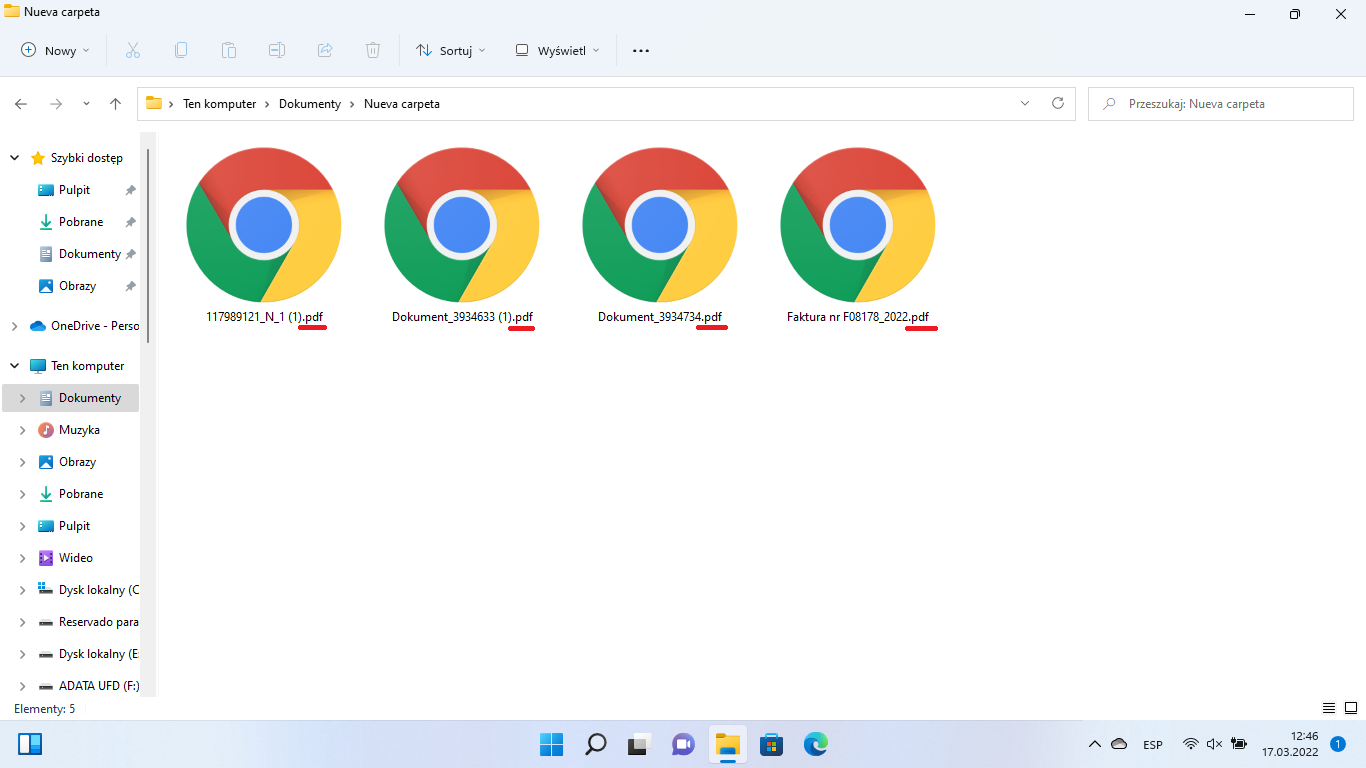
Task: Select Wideo in the navigation pane
Action: click(x=75, y=558)
